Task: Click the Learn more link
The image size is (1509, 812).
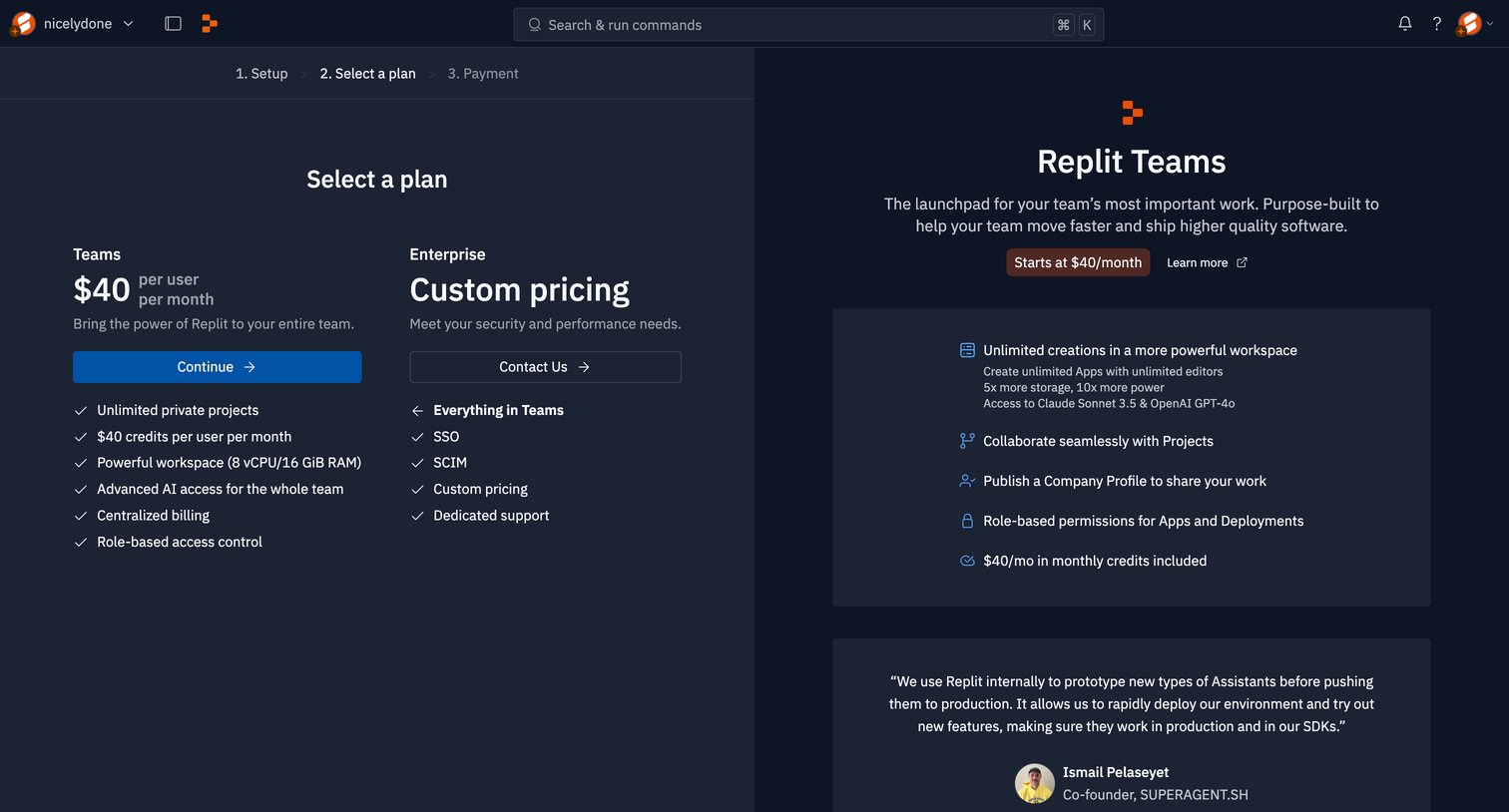Action: (1197, 263)
